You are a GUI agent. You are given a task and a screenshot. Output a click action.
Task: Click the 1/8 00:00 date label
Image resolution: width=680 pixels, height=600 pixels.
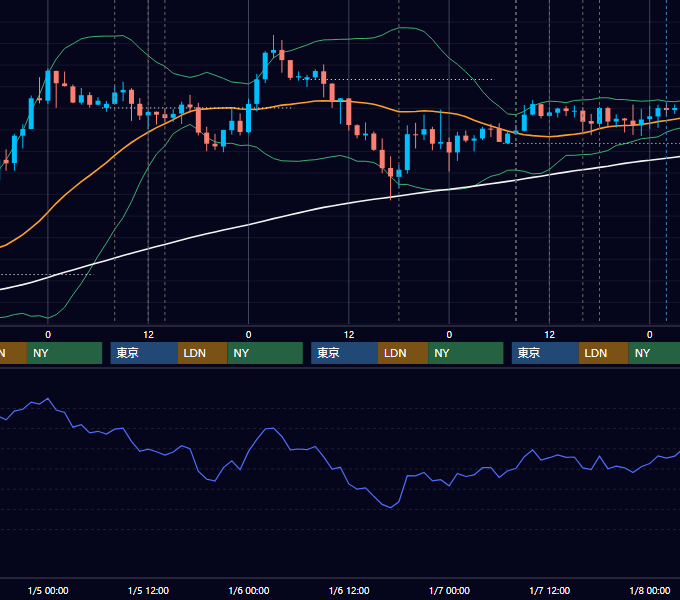tap(650, 590)
